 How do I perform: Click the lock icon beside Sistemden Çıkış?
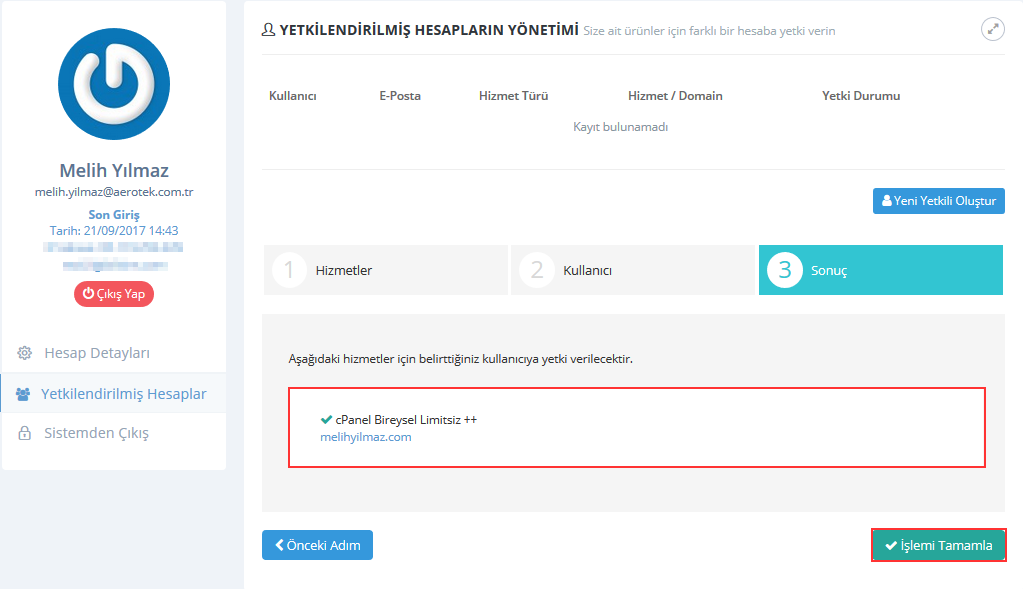coord(24,434)
